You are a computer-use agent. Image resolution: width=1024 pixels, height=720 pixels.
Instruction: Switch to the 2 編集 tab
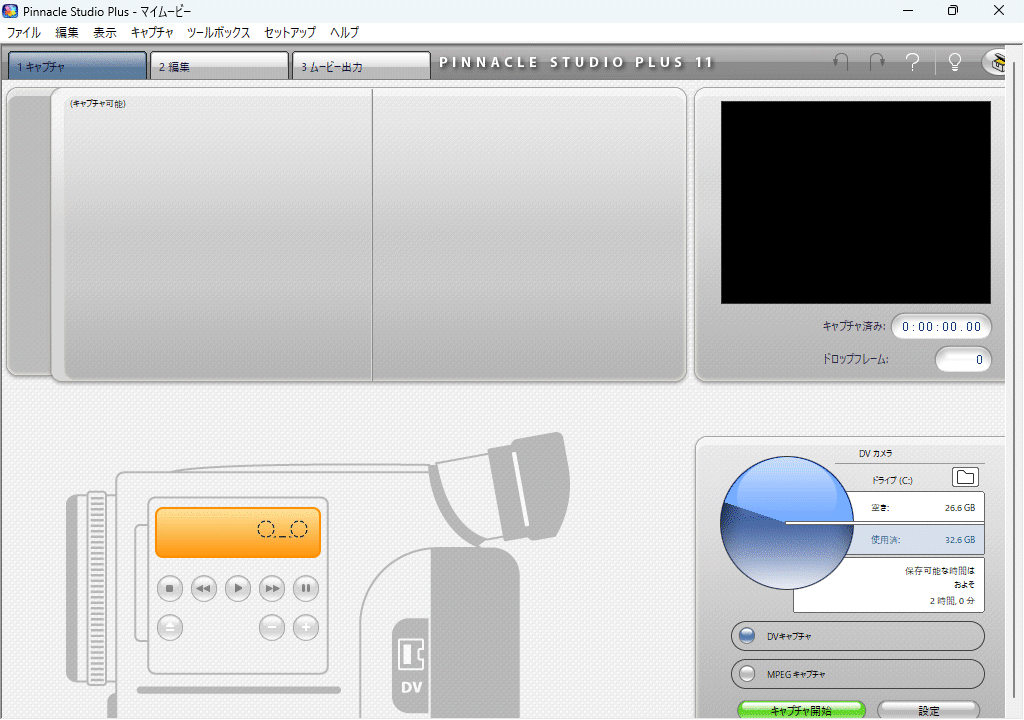[x=219, y=66]
